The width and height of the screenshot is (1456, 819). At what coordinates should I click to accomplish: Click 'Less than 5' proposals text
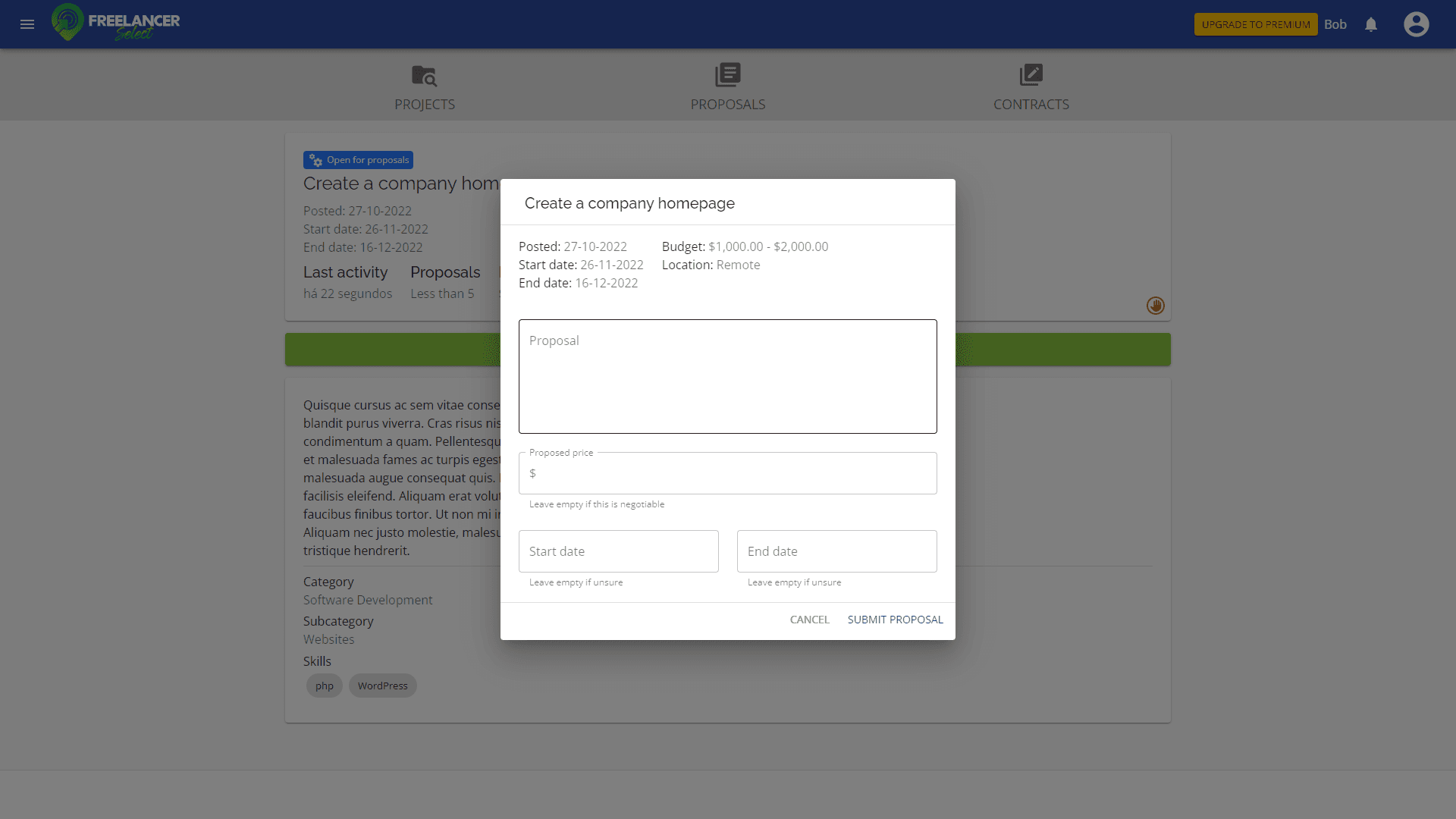[x=442, y=293]
